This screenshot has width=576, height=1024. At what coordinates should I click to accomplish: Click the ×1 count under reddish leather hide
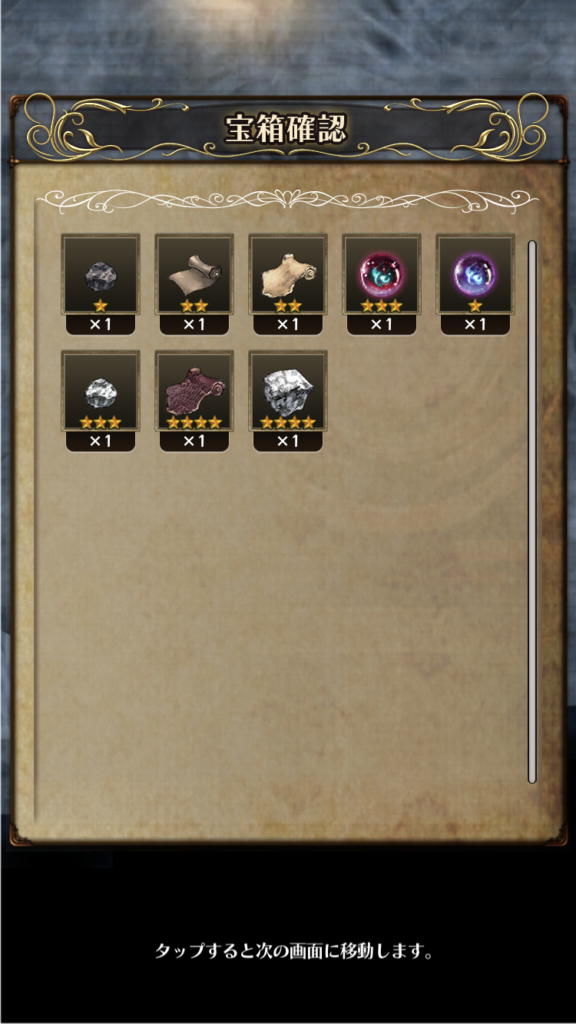click(194, 441)
